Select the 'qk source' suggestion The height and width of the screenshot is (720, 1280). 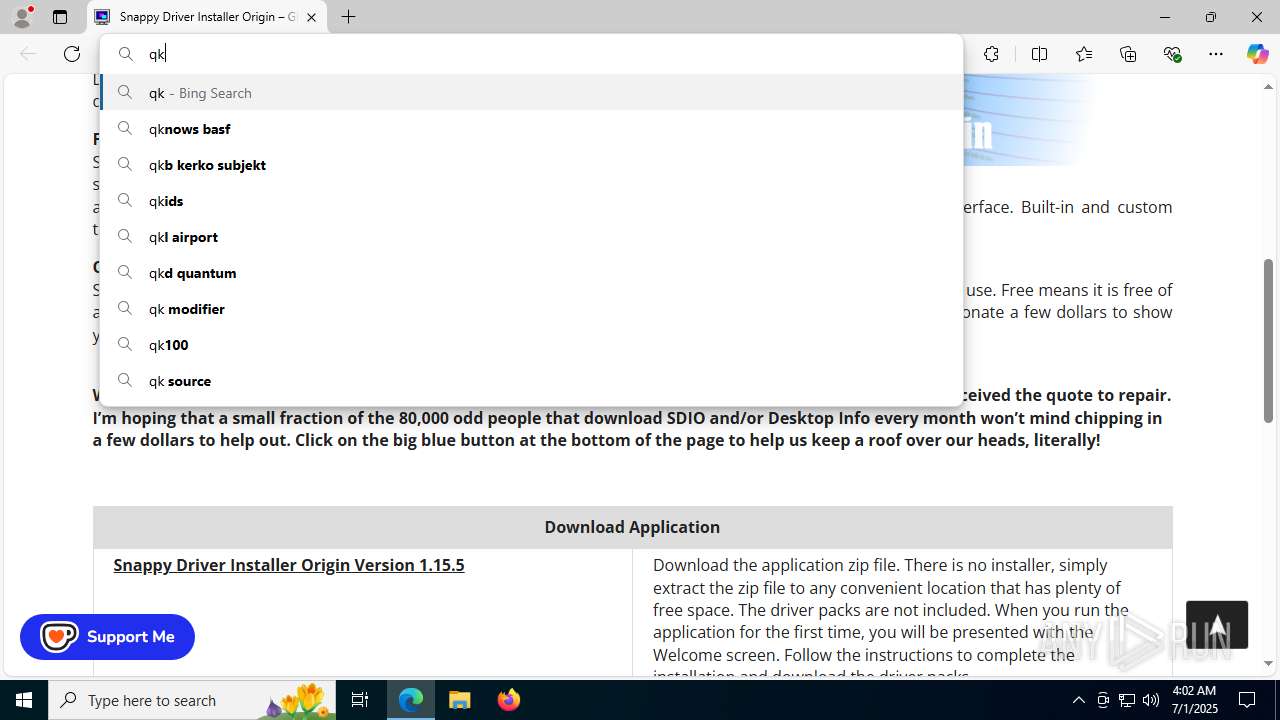point(531,381)
